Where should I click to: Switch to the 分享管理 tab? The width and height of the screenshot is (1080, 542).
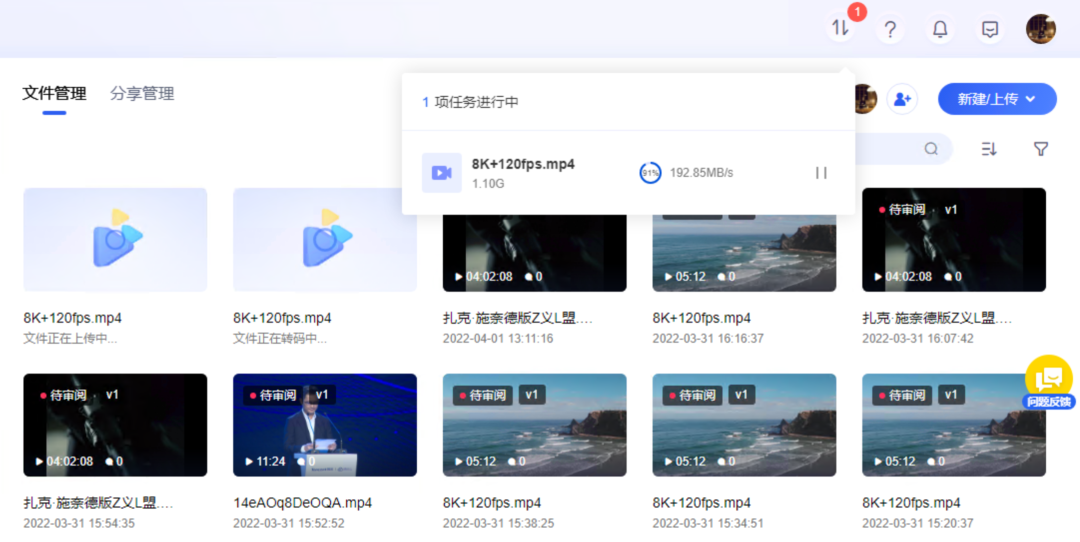tap(142, 94)
